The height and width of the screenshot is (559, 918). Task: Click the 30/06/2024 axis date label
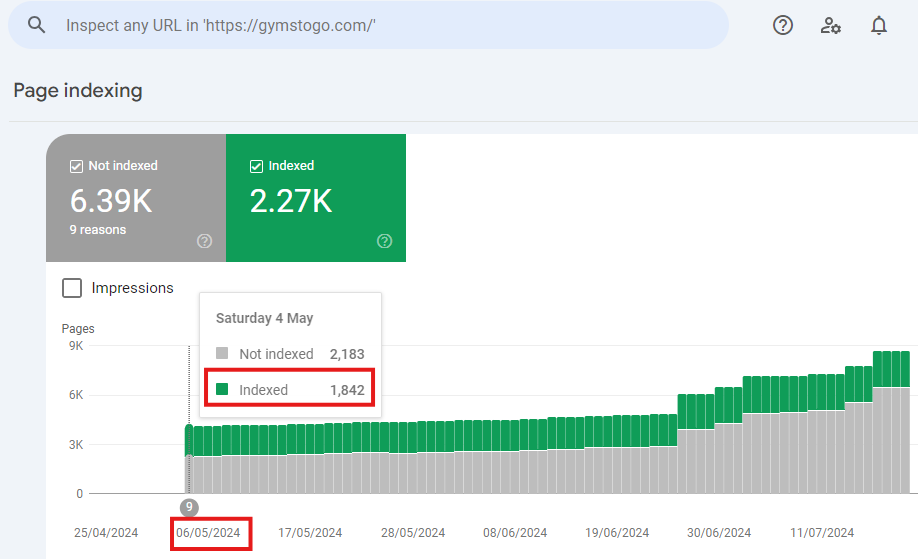(x=719, y=533)
